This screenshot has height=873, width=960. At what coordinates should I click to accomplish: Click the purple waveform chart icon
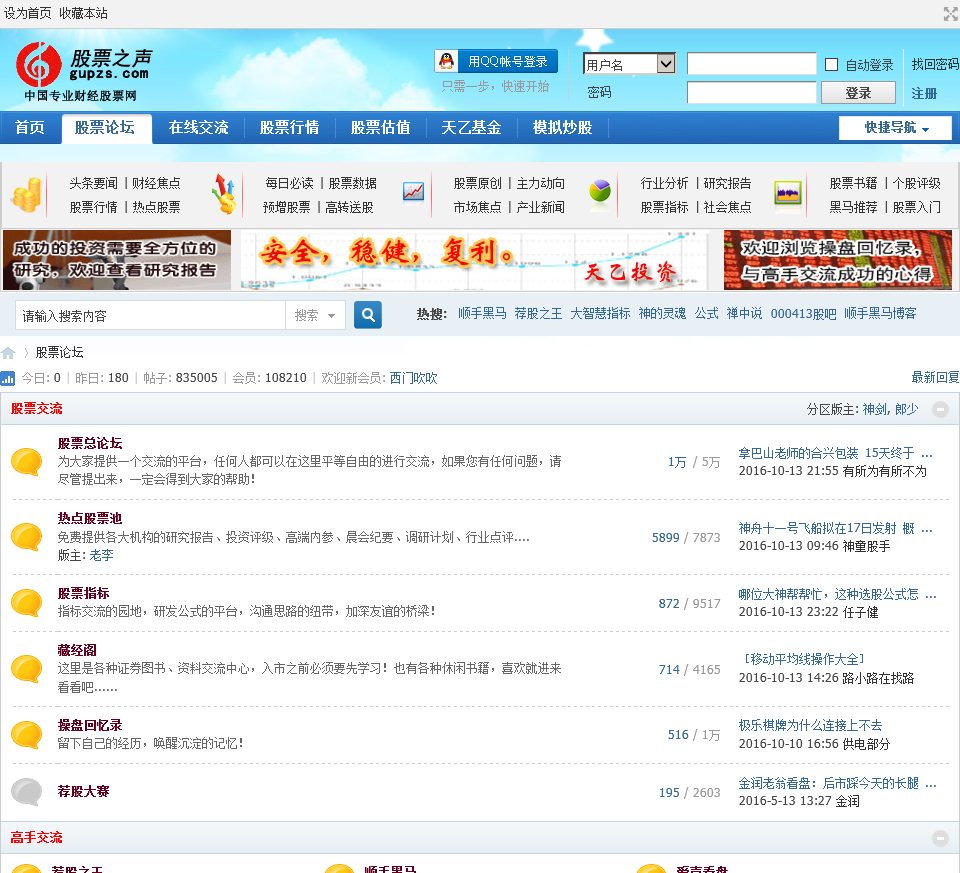point(787,193)
